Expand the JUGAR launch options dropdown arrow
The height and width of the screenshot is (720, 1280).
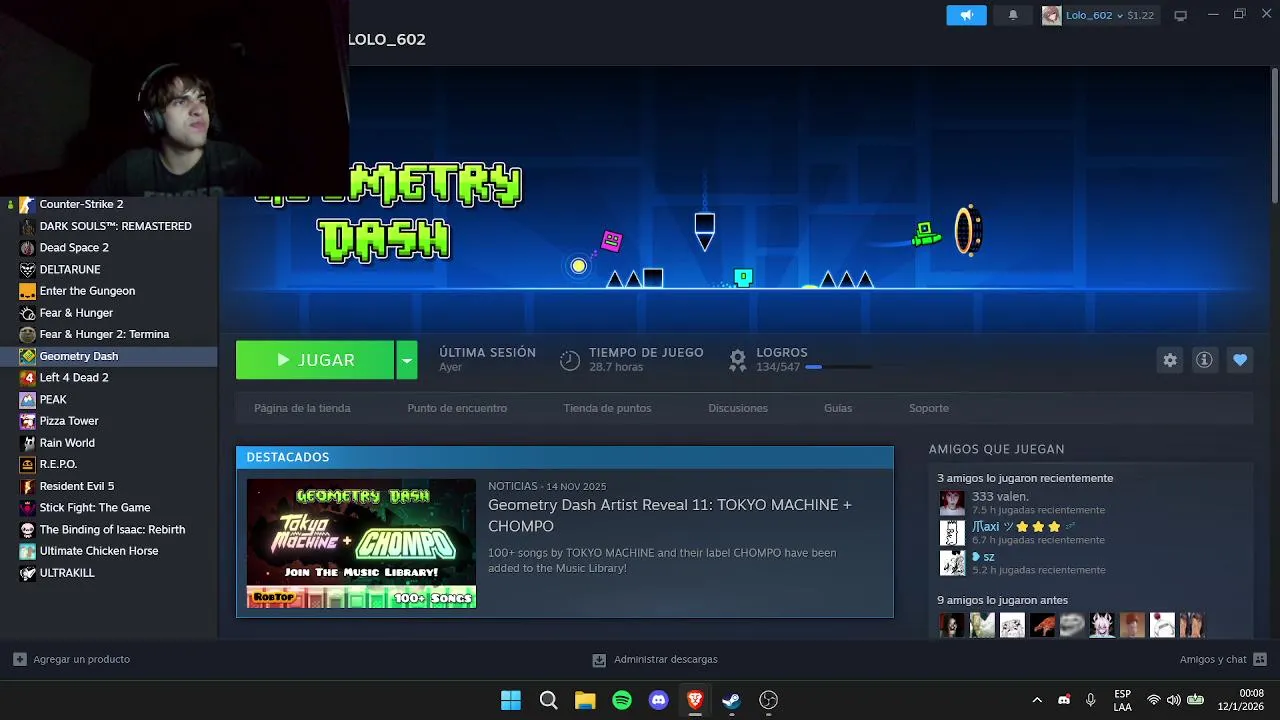click(x=406, y=360)
